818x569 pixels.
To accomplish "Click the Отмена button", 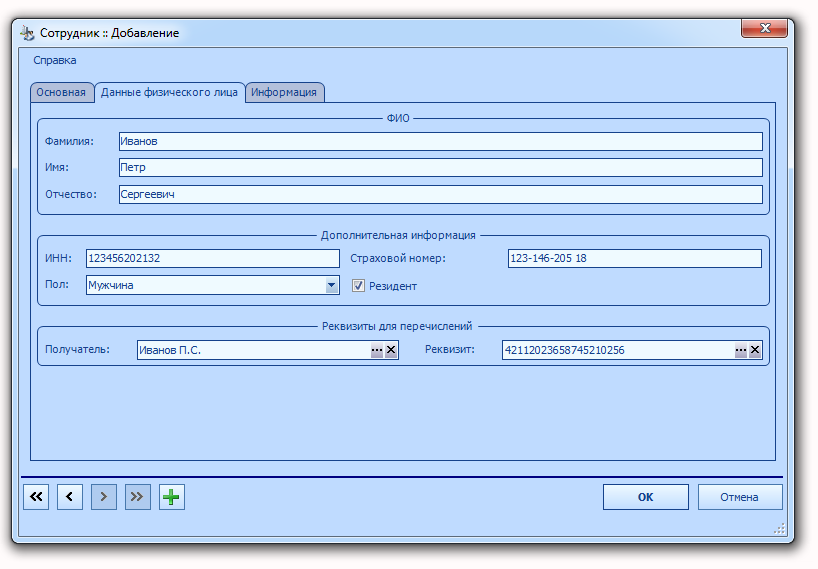I will [x=740, y=497].
